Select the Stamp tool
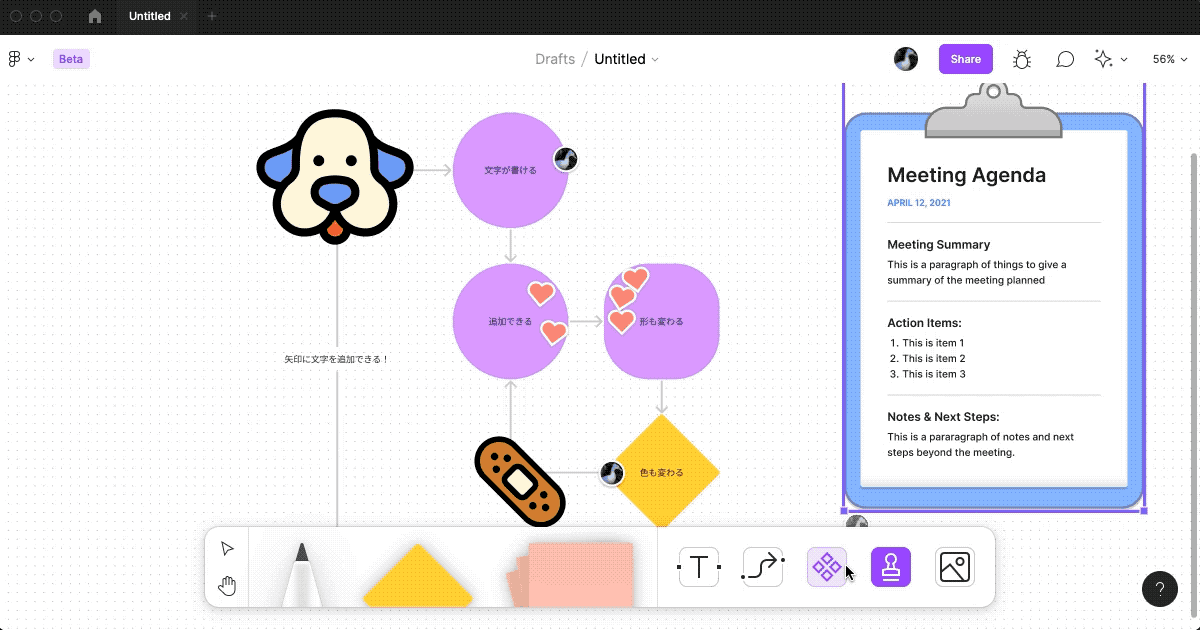This screenshot has height=630, width=1200. [x=890, y=568]
